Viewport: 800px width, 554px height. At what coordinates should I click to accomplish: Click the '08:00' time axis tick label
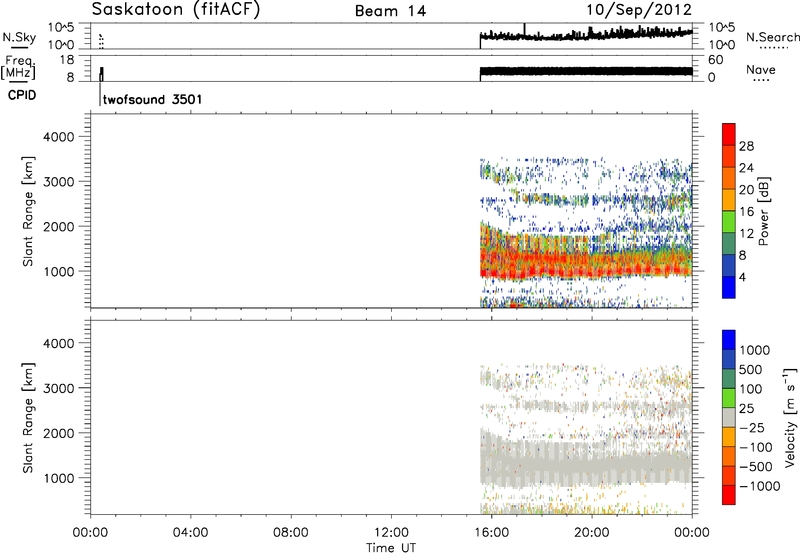pyautogui.click(x=291, y=533)
